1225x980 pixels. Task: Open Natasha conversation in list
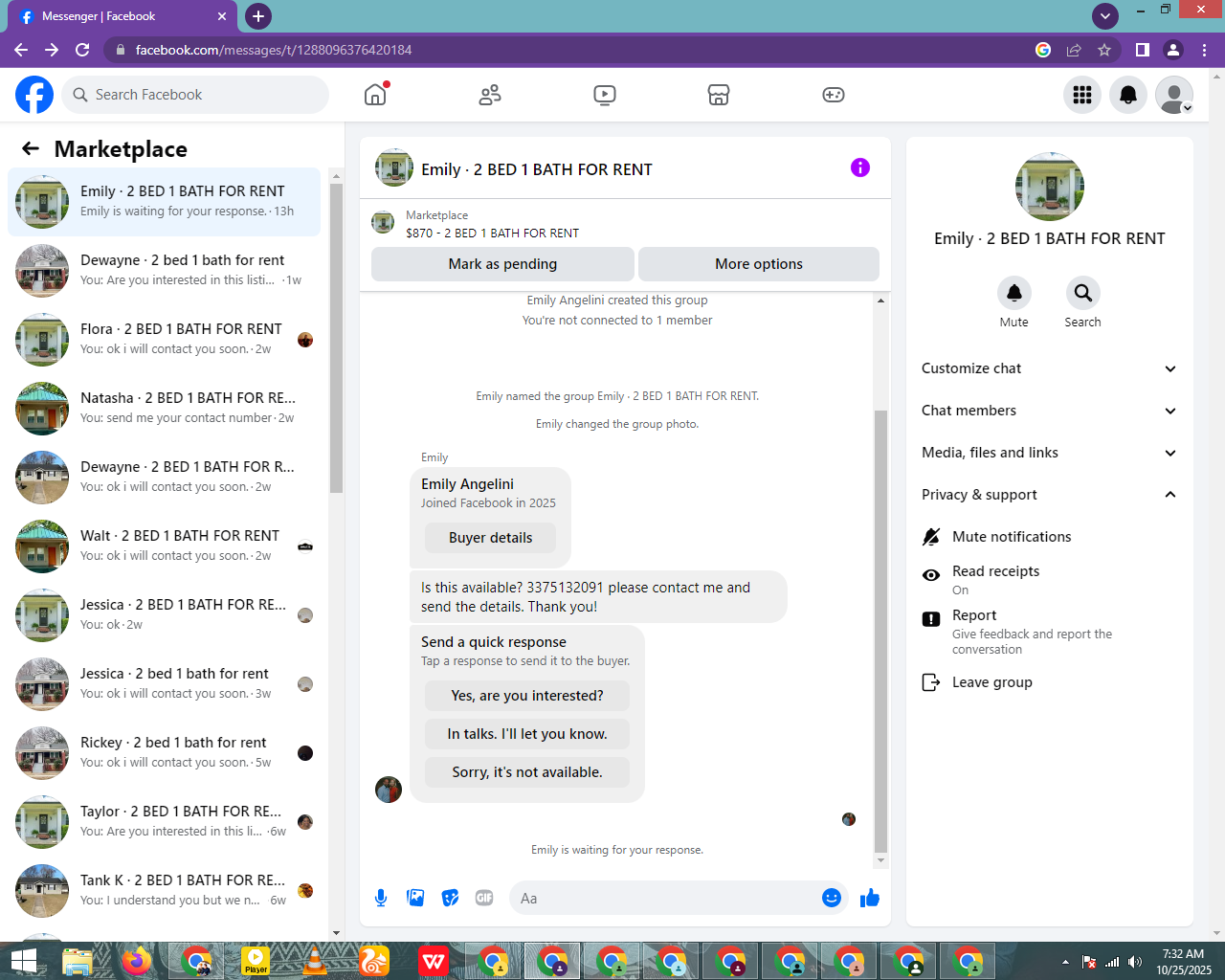pyautogui.click(x=164, y=409)
